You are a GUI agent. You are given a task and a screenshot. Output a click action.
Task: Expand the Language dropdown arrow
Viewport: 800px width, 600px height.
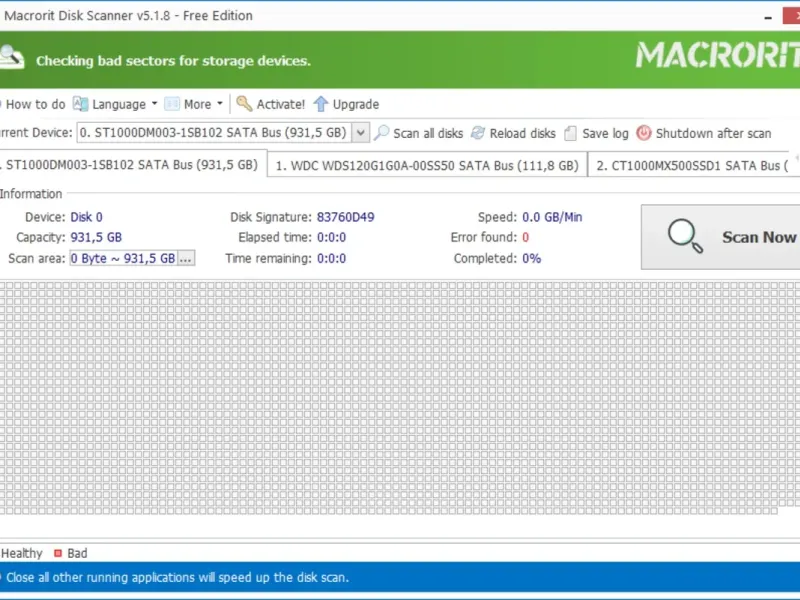154,104
